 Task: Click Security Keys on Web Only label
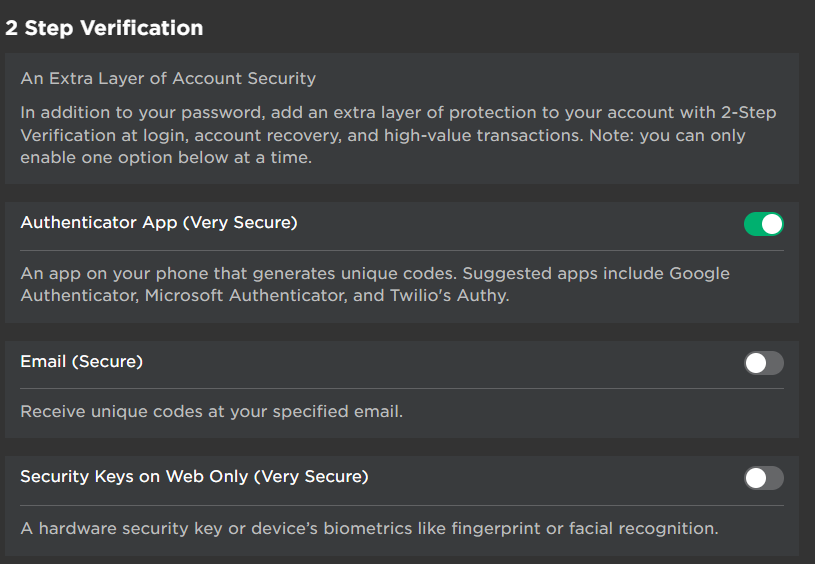[194, 477]
